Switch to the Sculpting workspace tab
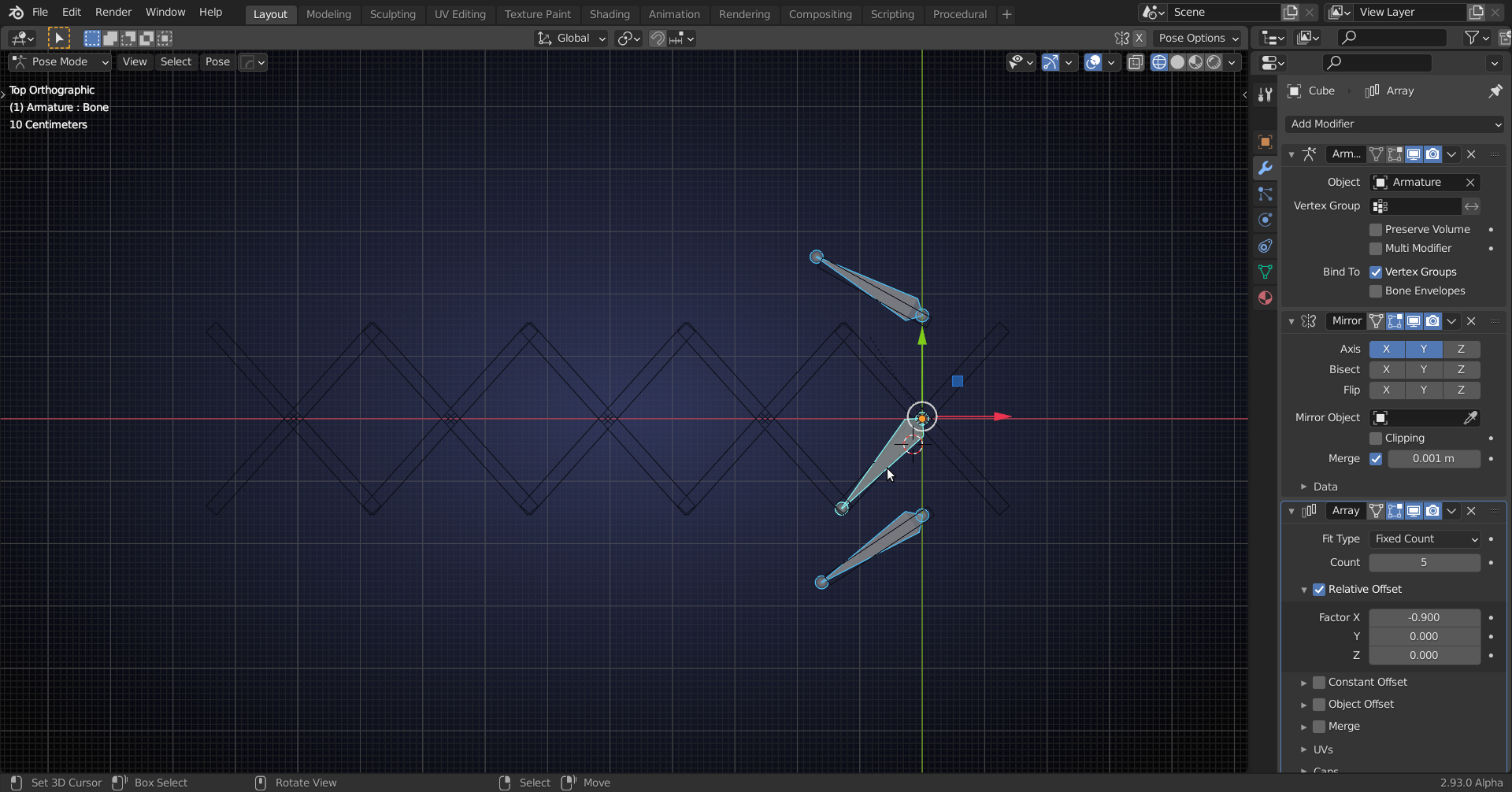This screenshot has height=792, width=1512. pos(392,15)
